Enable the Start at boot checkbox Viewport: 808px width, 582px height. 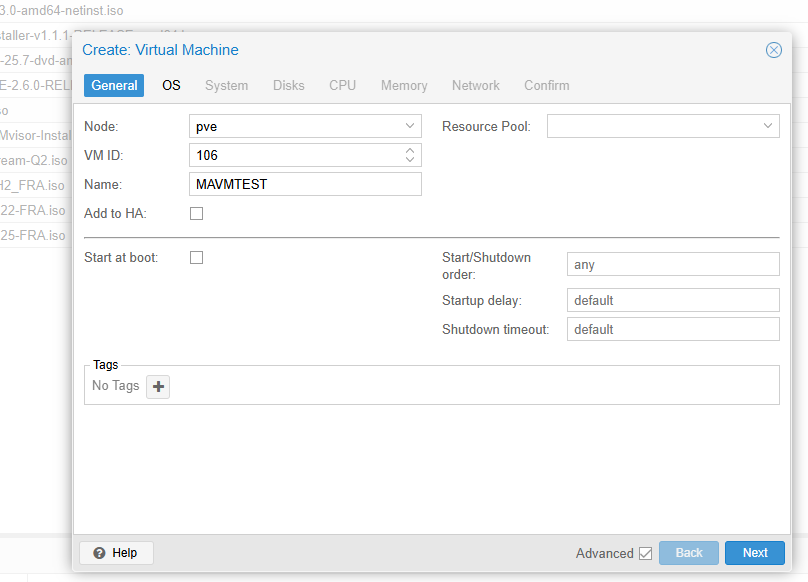(196, 257)
